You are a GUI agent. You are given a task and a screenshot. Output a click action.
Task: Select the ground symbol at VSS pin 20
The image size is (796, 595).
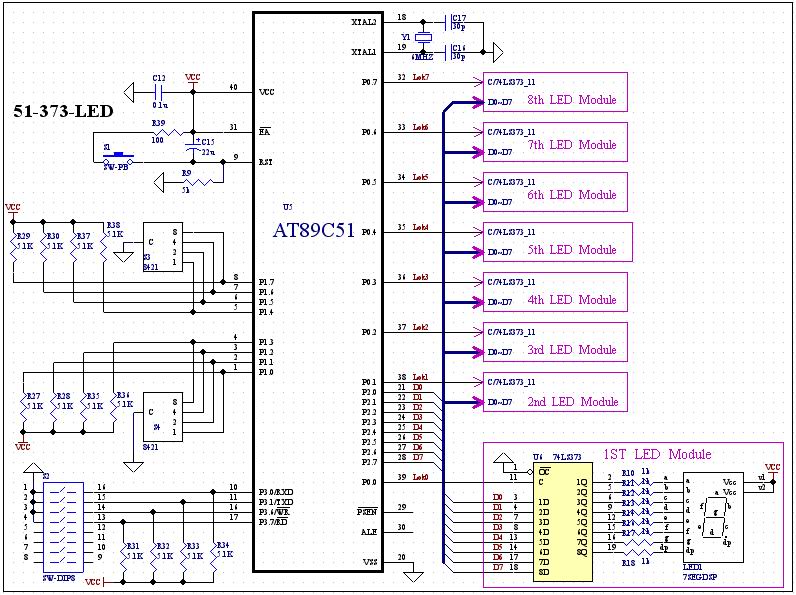pyautogui.click(x=413, y=576)
